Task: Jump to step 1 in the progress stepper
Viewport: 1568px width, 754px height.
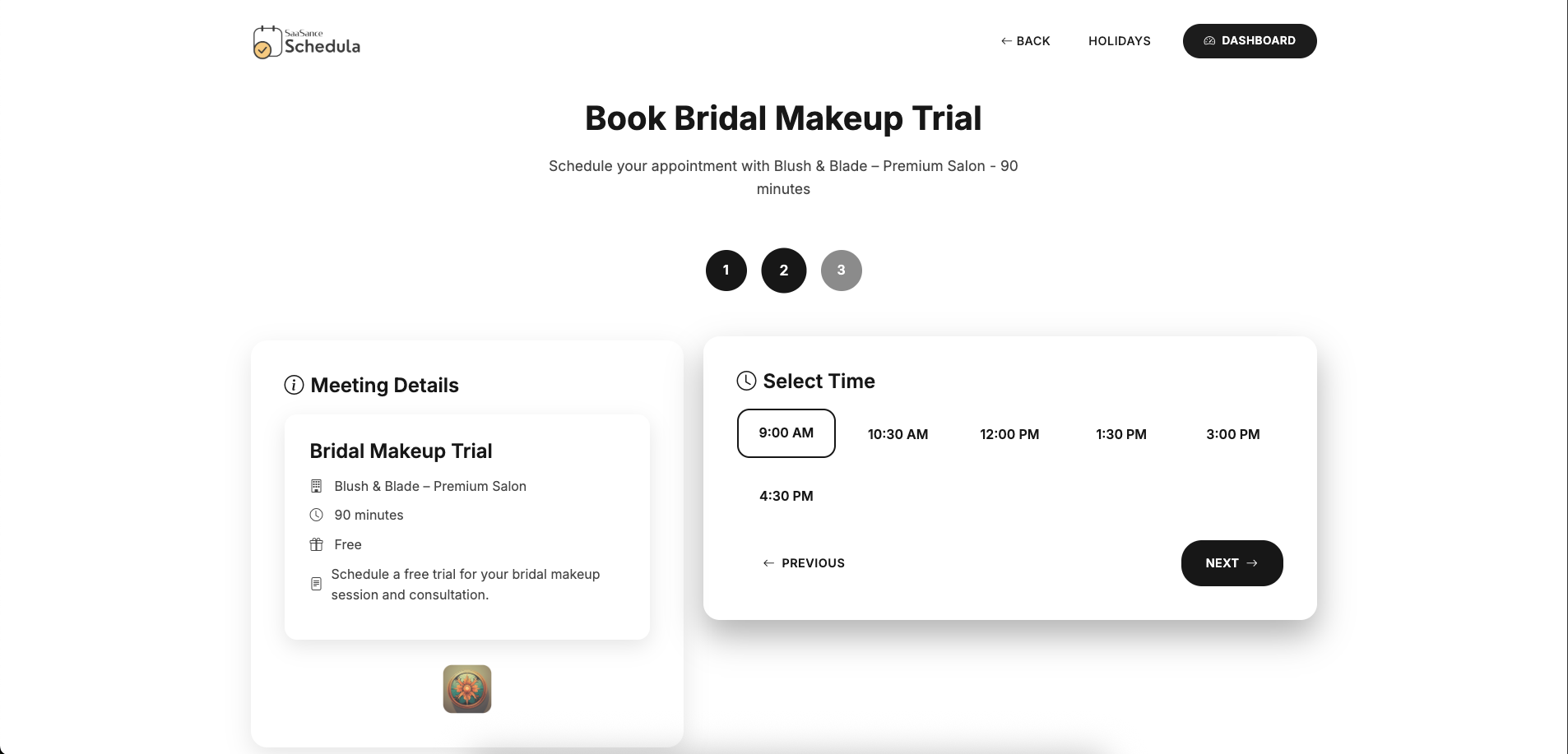Action: pos(726,270)
